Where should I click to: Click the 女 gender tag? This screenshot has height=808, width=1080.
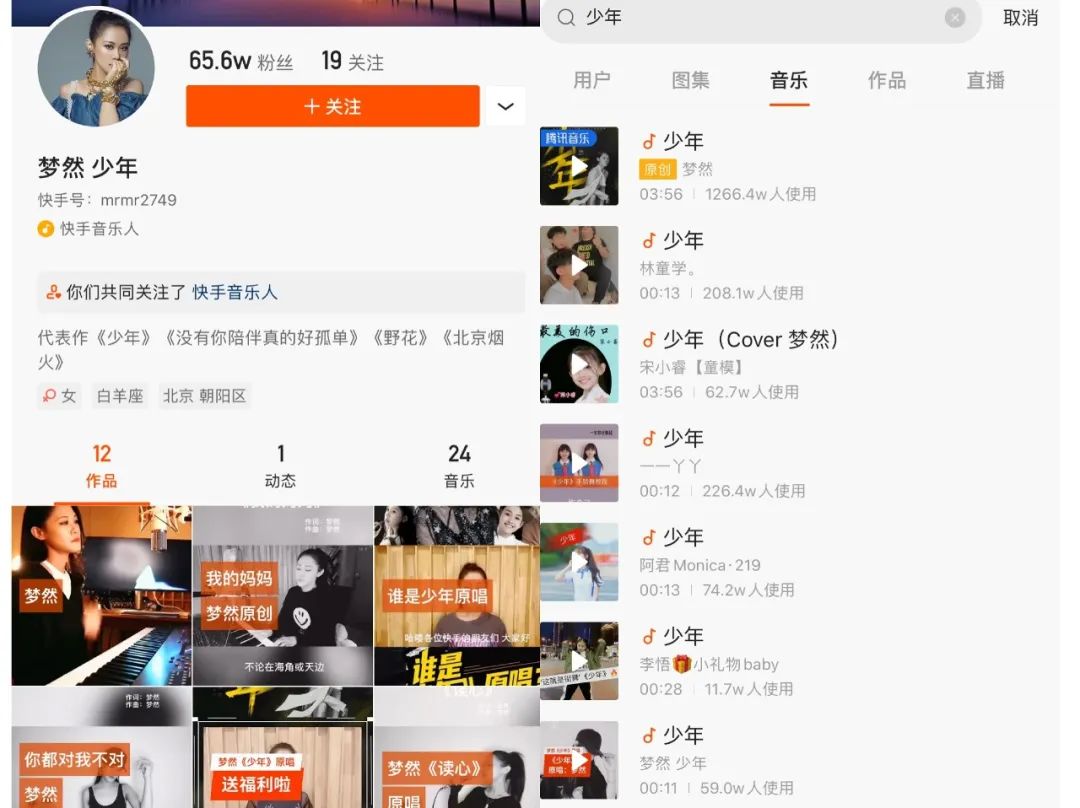click(59, 396)
